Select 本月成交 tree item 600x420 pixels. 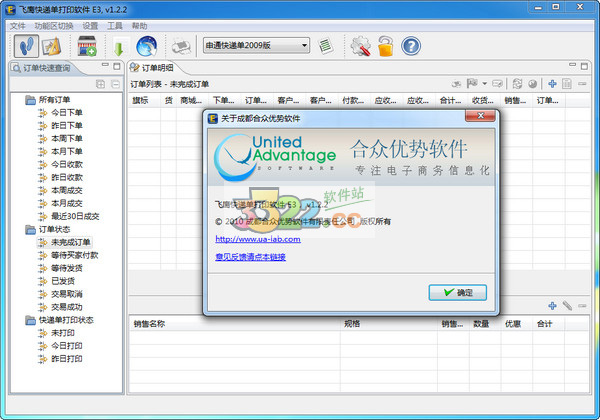click(x=60, y=203)
